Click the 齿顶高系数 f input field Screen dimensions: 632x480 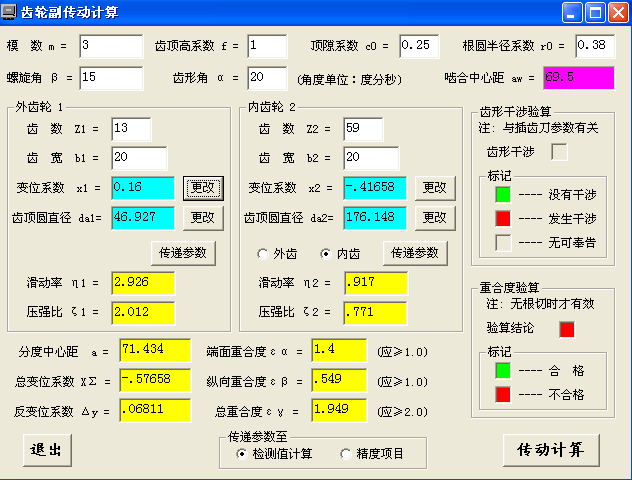267,46
